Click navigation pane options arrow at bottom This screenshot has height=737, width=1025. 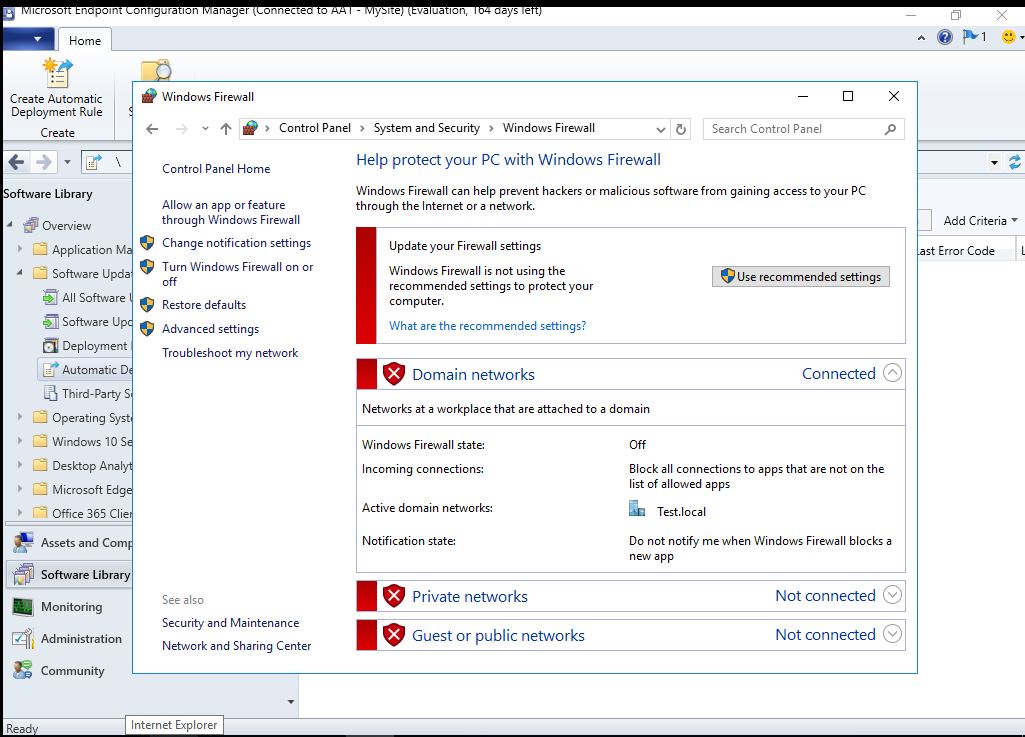291,702
